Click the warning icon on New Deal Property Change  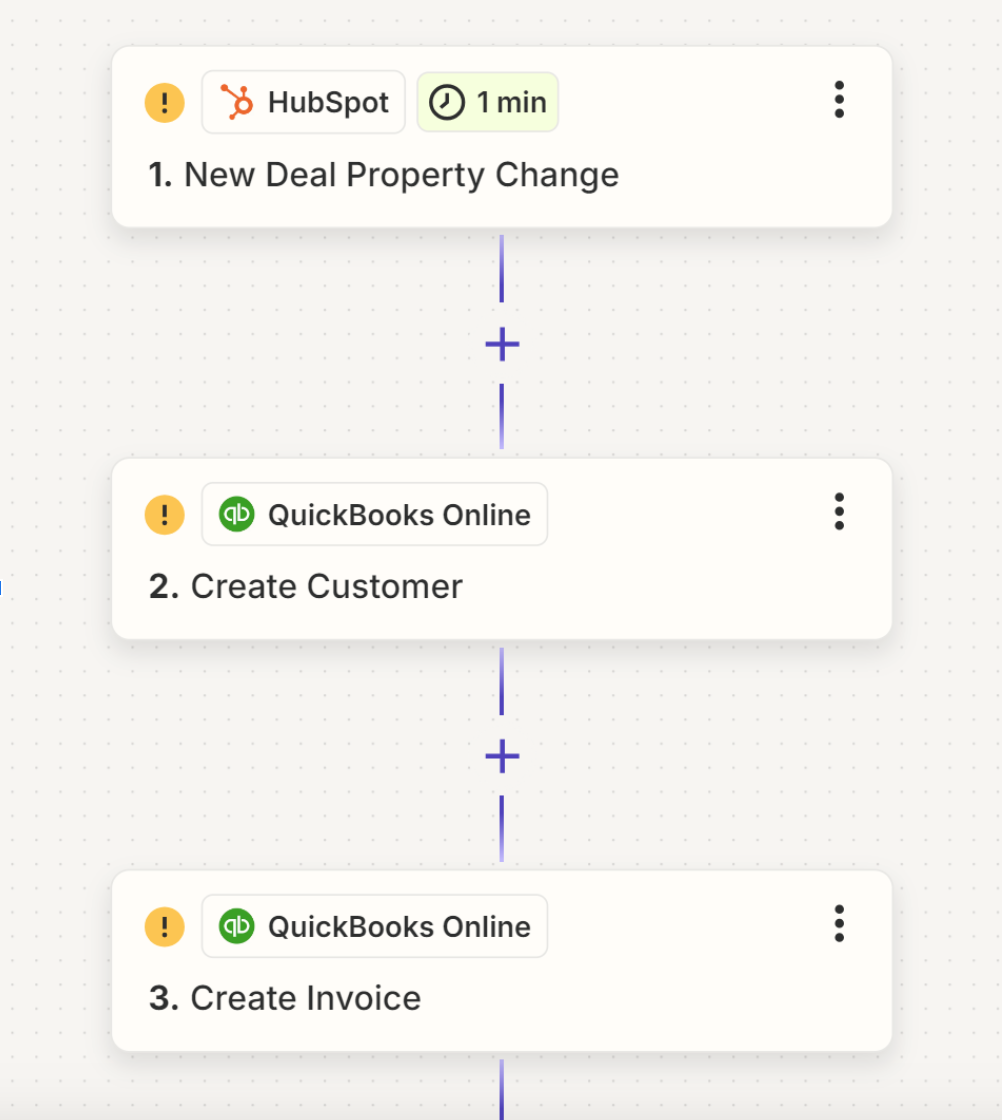[165, 103]
